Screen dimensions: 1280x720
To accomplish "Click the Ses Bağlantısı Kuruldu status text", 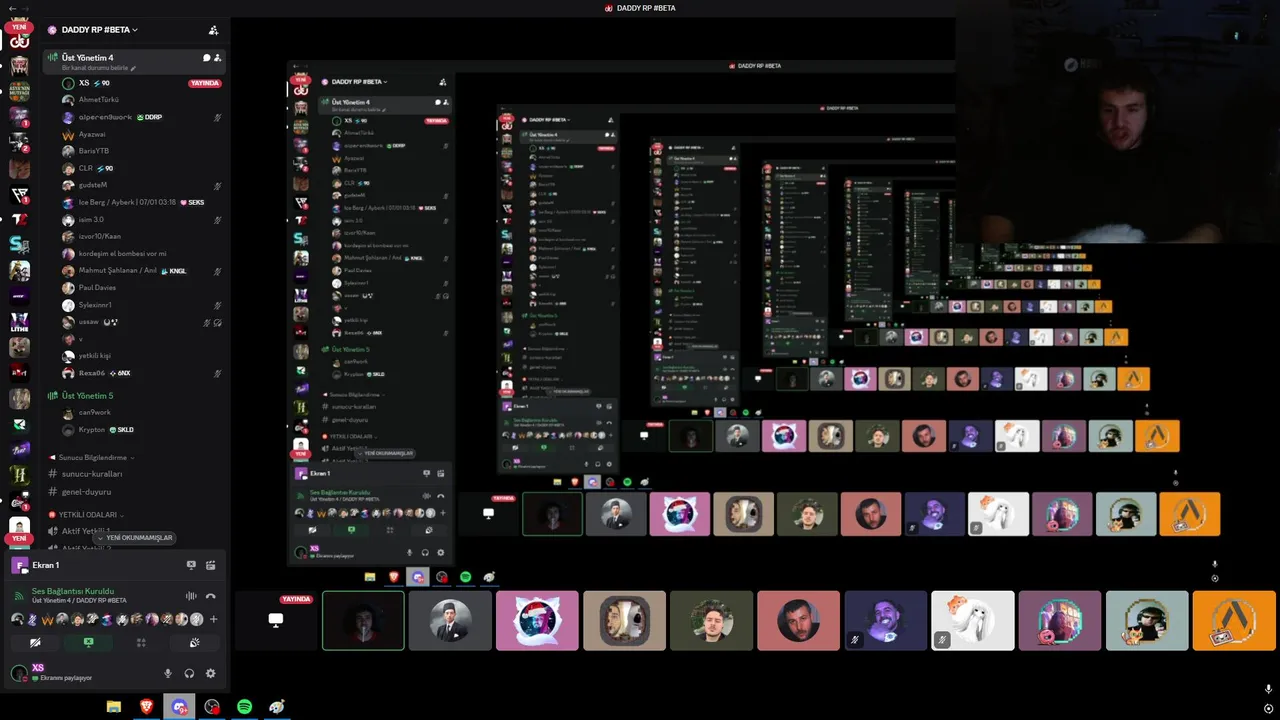I will tap(73, 591).
